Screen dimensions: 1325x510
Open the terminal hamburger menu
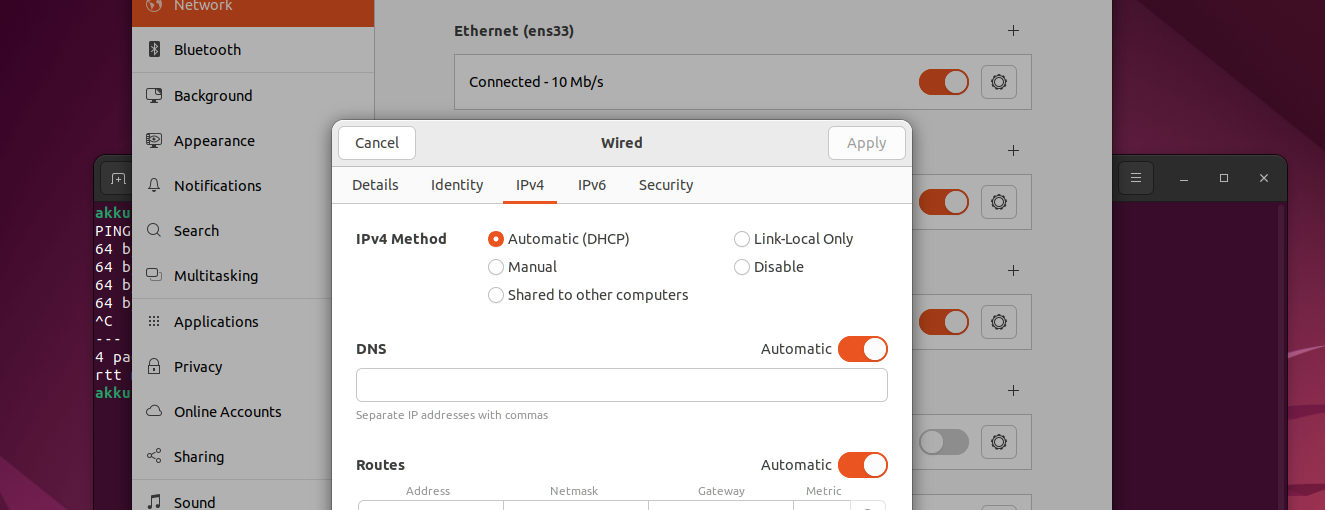[1135, 178]
